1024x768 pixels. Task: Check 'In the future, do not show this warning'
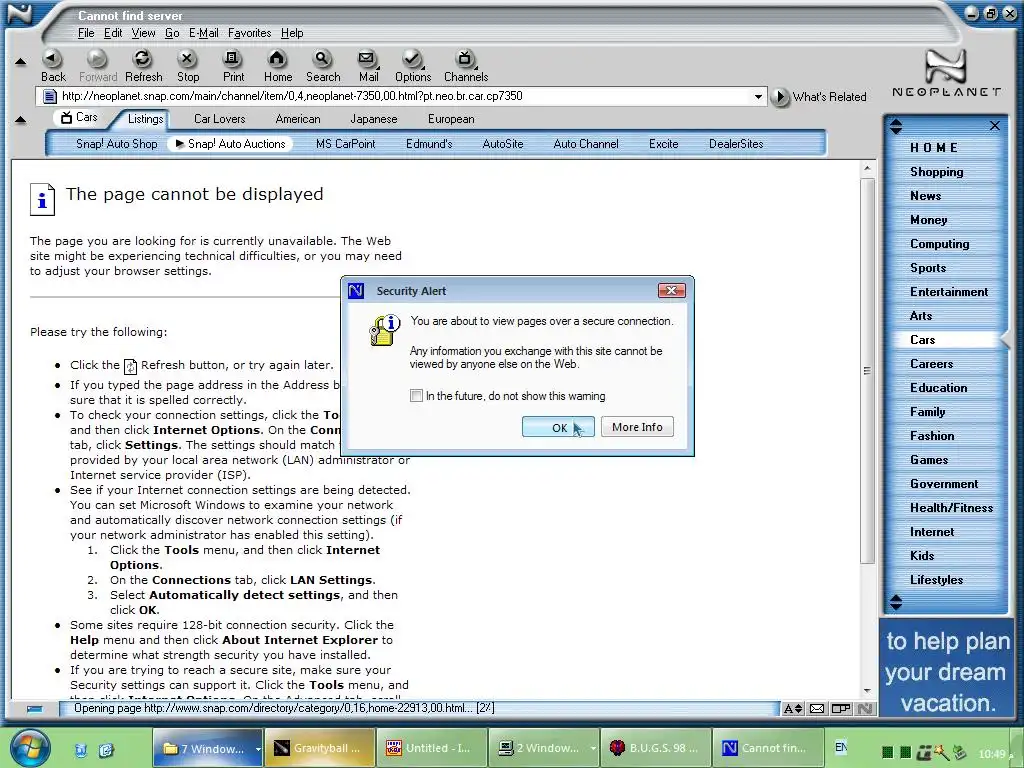tap(416, 395)
